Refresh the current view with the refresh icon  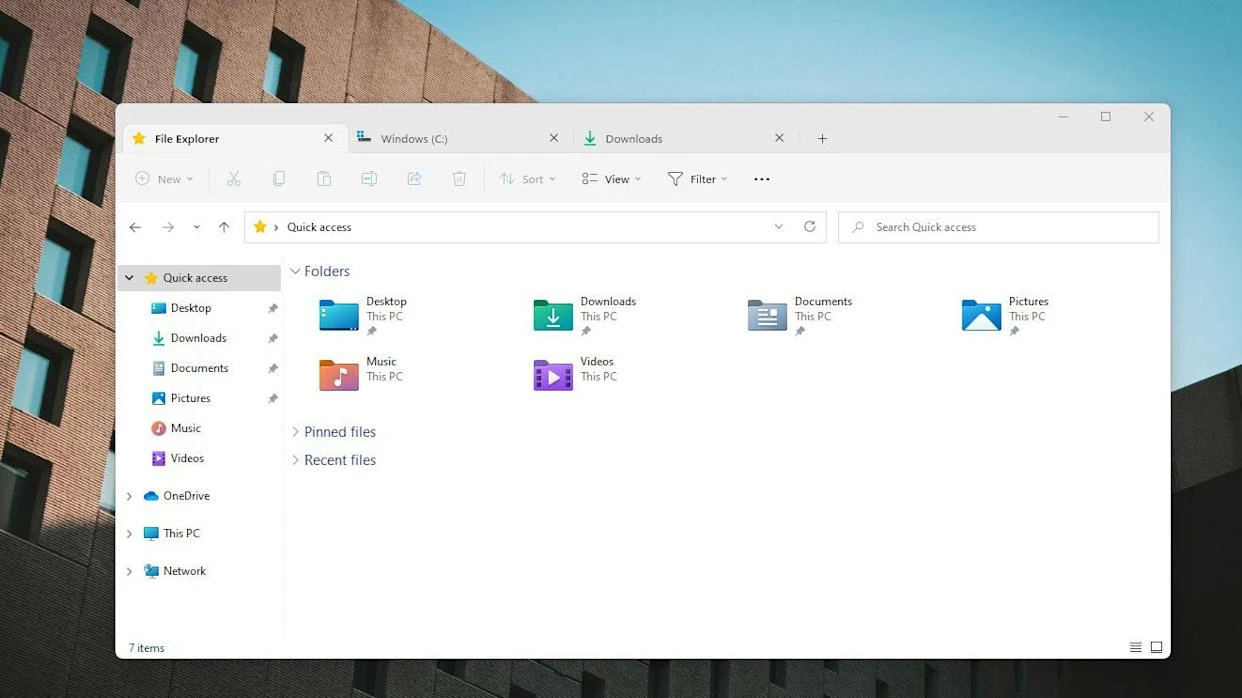tap(810, 227)
